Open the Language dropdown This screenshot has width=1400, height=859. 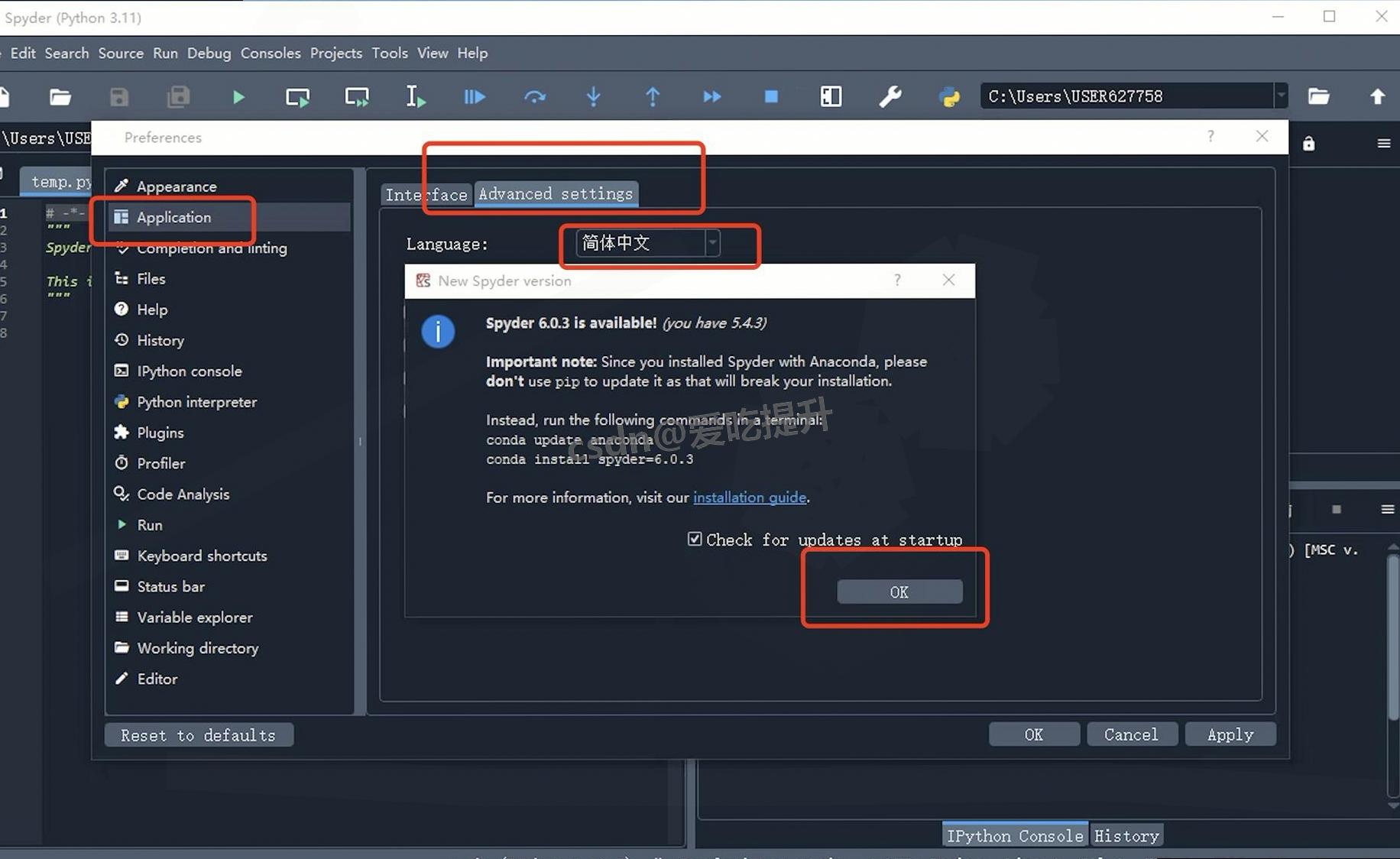648,243
